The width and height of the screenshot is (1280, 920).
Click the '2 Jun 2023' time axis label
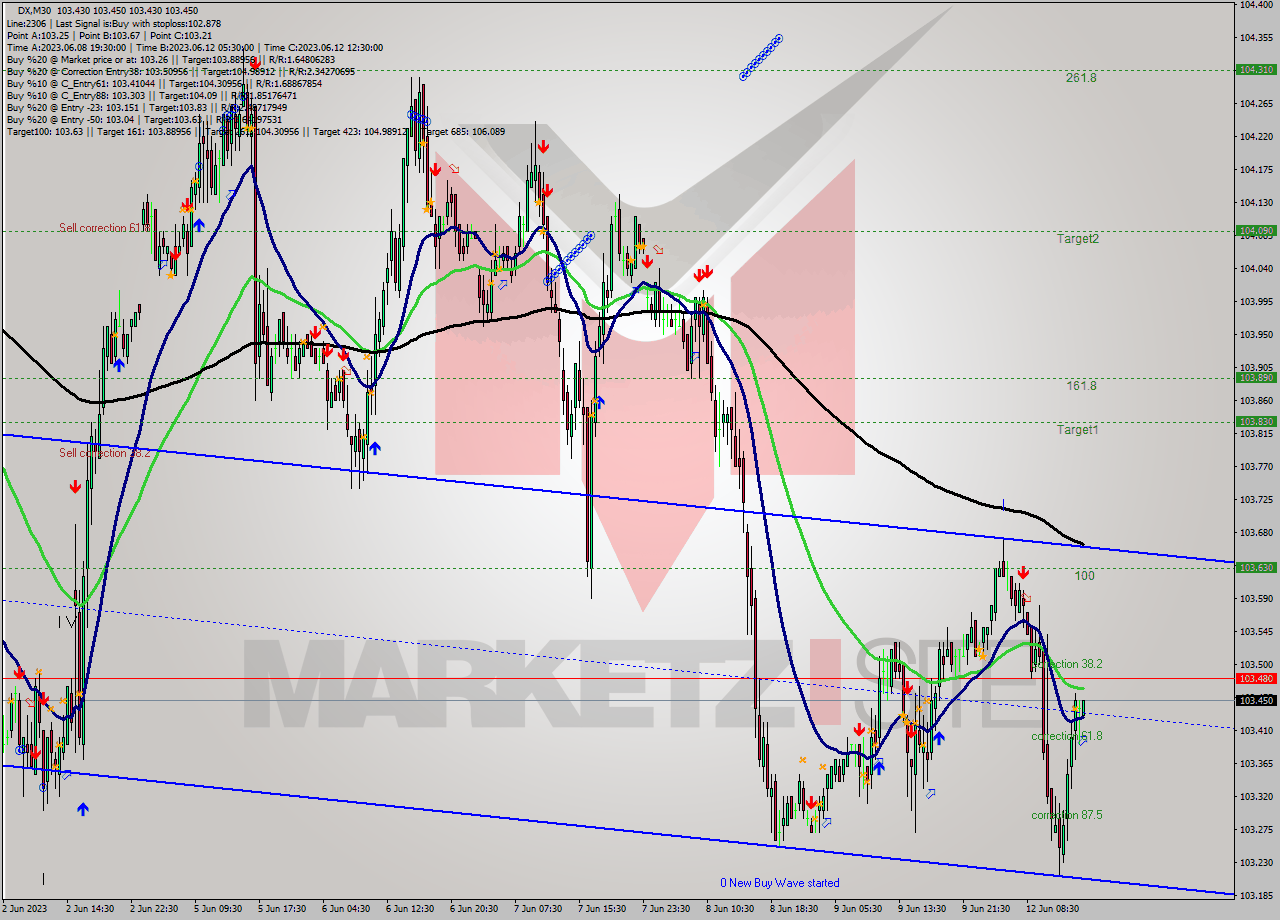click(x=25, y=909)
